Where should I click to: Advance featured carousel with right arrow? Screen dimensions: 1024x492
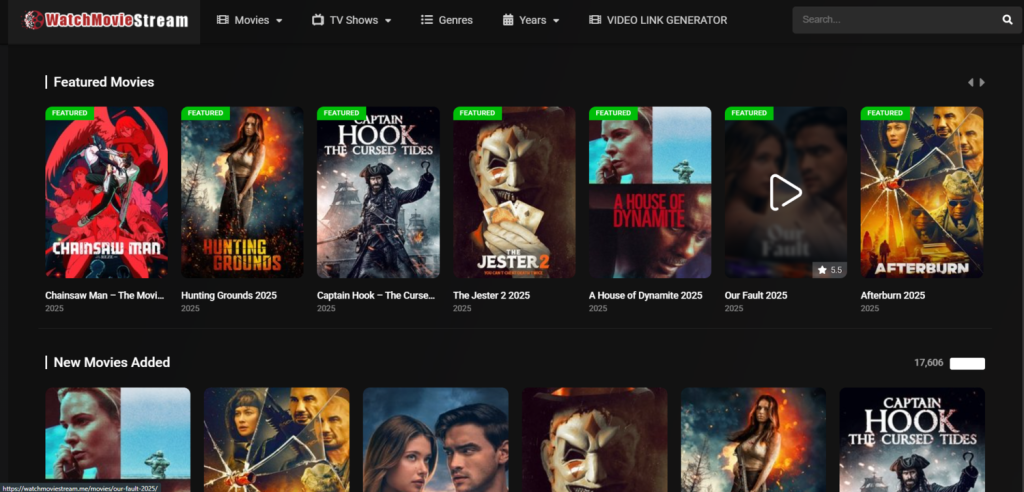coord(982,82)
